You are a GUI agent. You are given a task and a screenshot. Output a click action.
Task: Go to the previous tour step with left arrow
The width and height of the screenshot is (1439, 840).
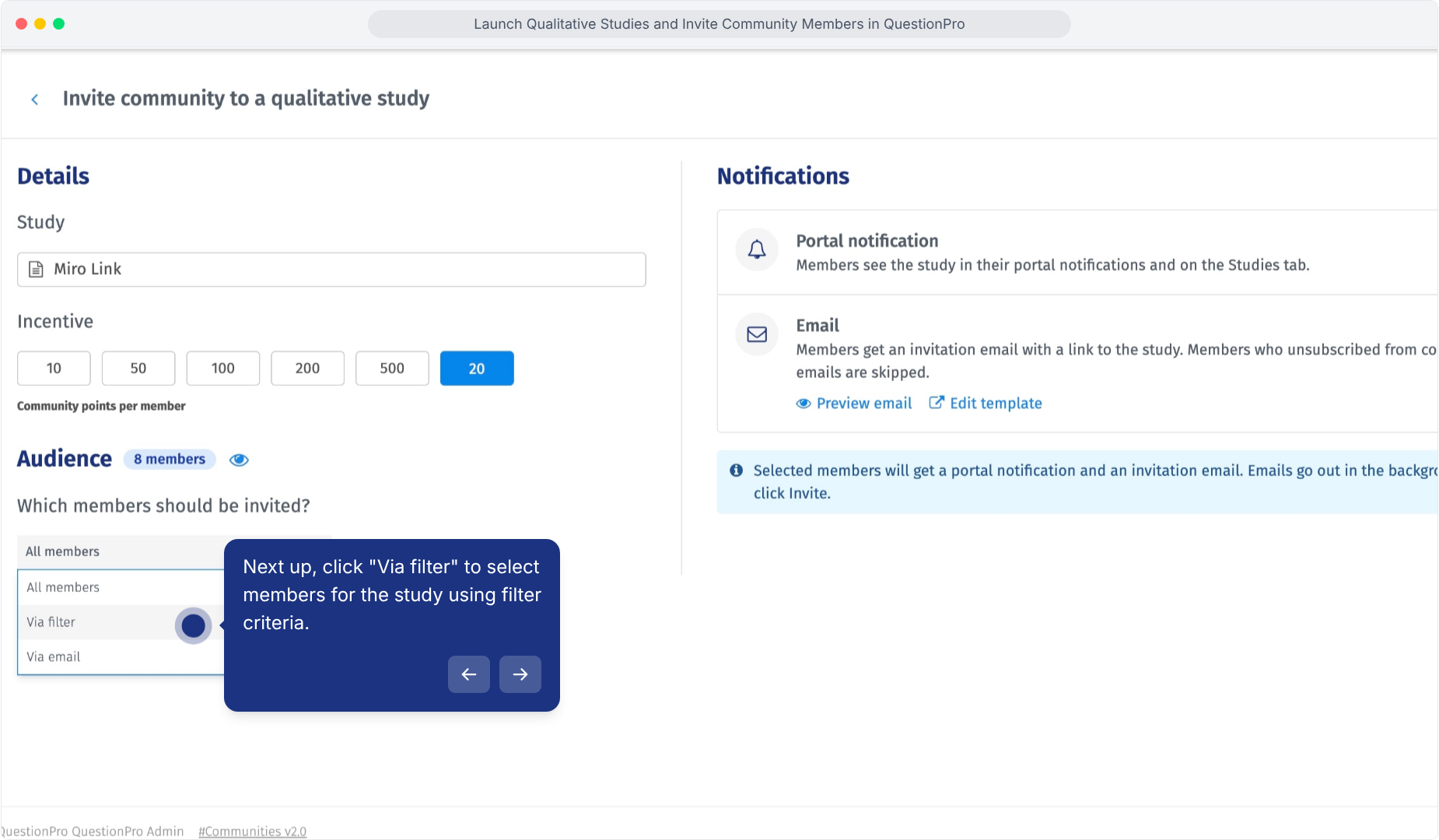coord(469,674)
